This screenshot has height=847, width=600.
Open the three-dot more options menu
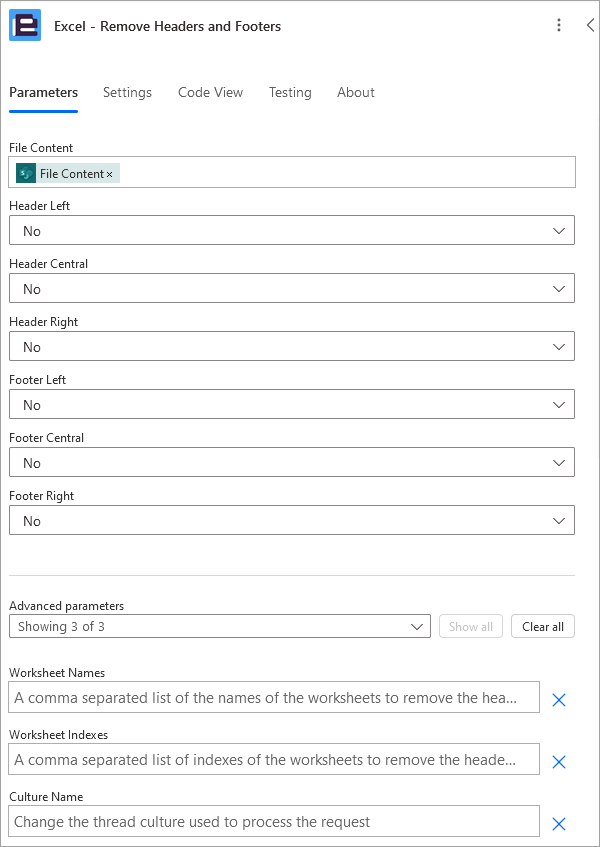point(559,25)
